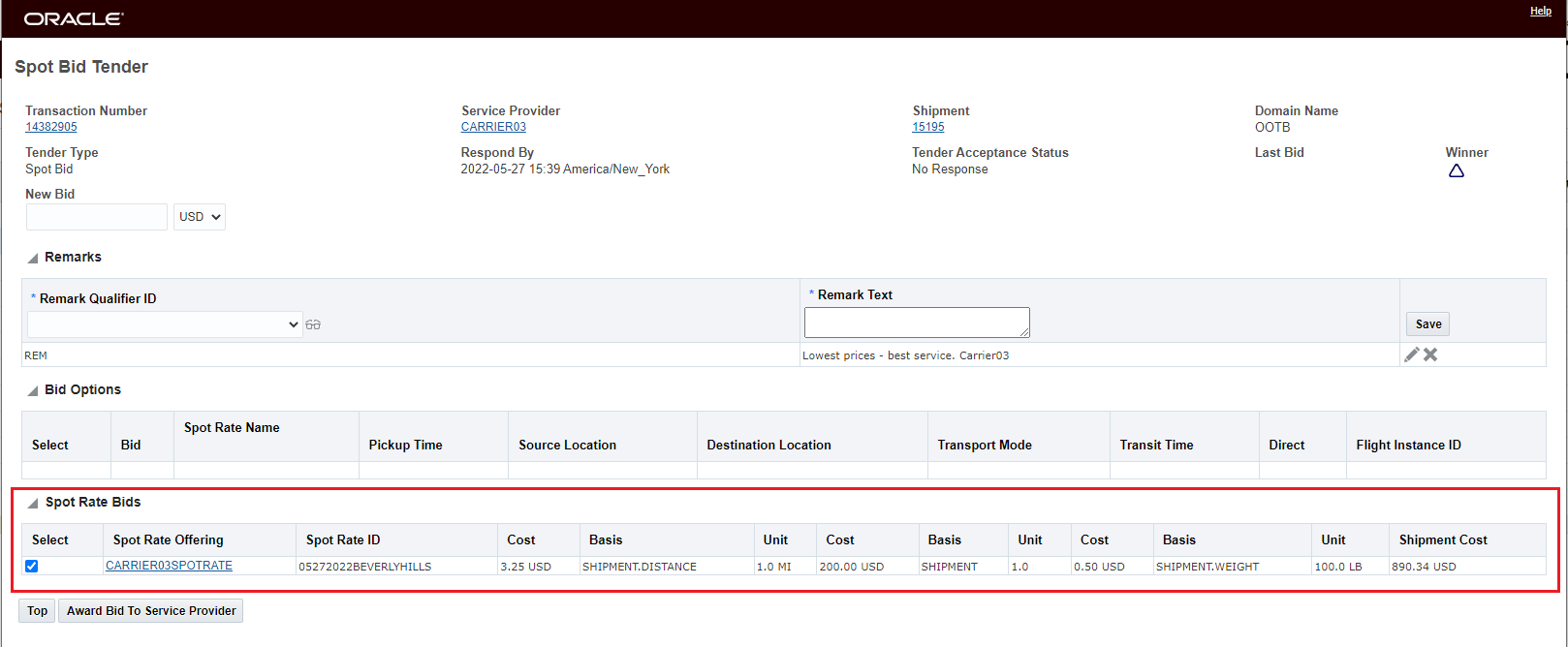Click the Save remark button
This screenshot has width=1568, height=647.
(1427, 324)
